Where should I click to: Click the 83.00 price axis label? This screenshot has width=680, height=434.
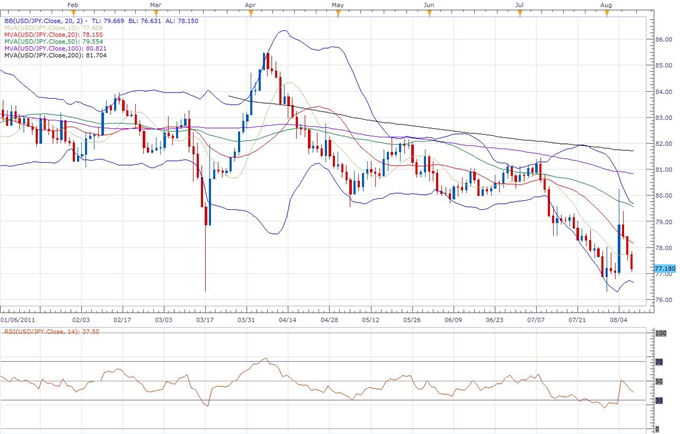coord(664,117)
